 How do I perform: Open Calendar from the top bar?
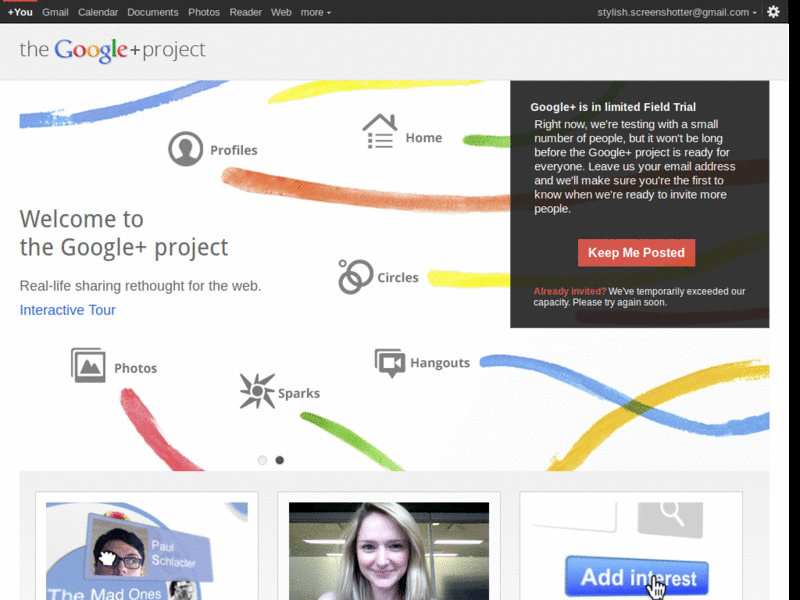pos(97,12)
